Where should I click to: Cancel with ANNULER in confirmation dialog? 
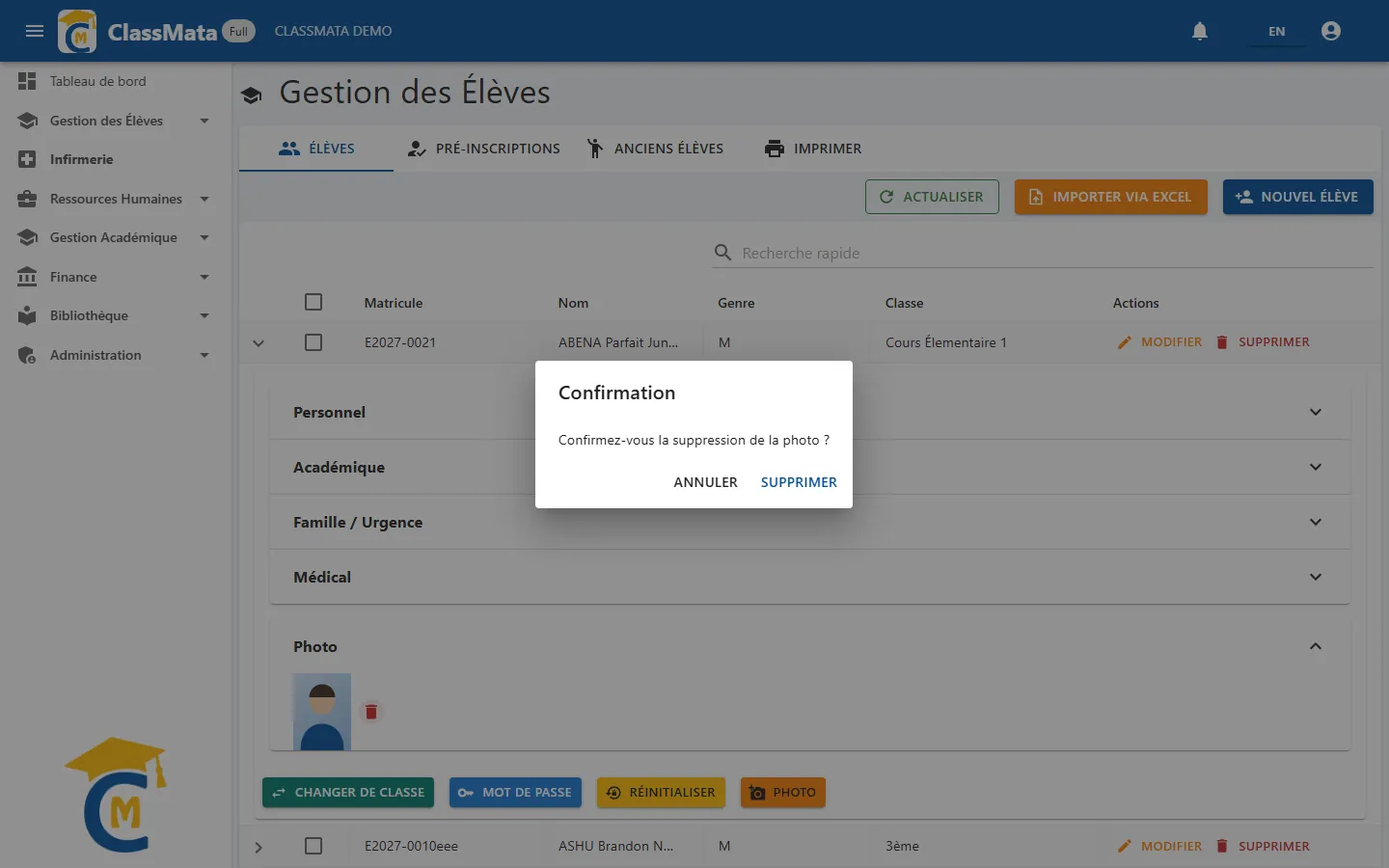point(705,482)
